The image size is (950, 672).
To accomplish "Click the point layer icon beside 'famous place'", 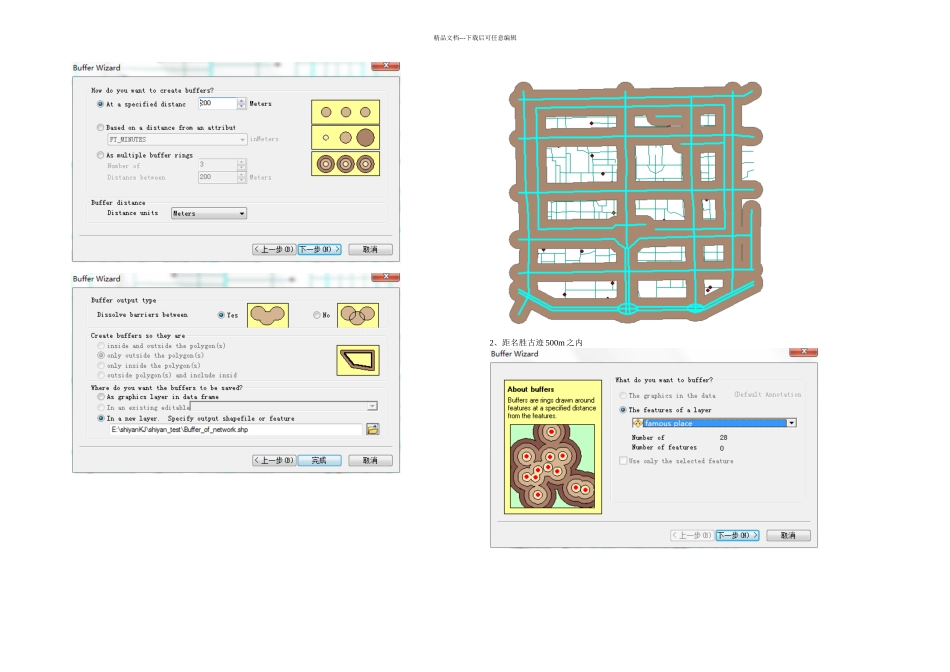I will [x=637, y=423].
